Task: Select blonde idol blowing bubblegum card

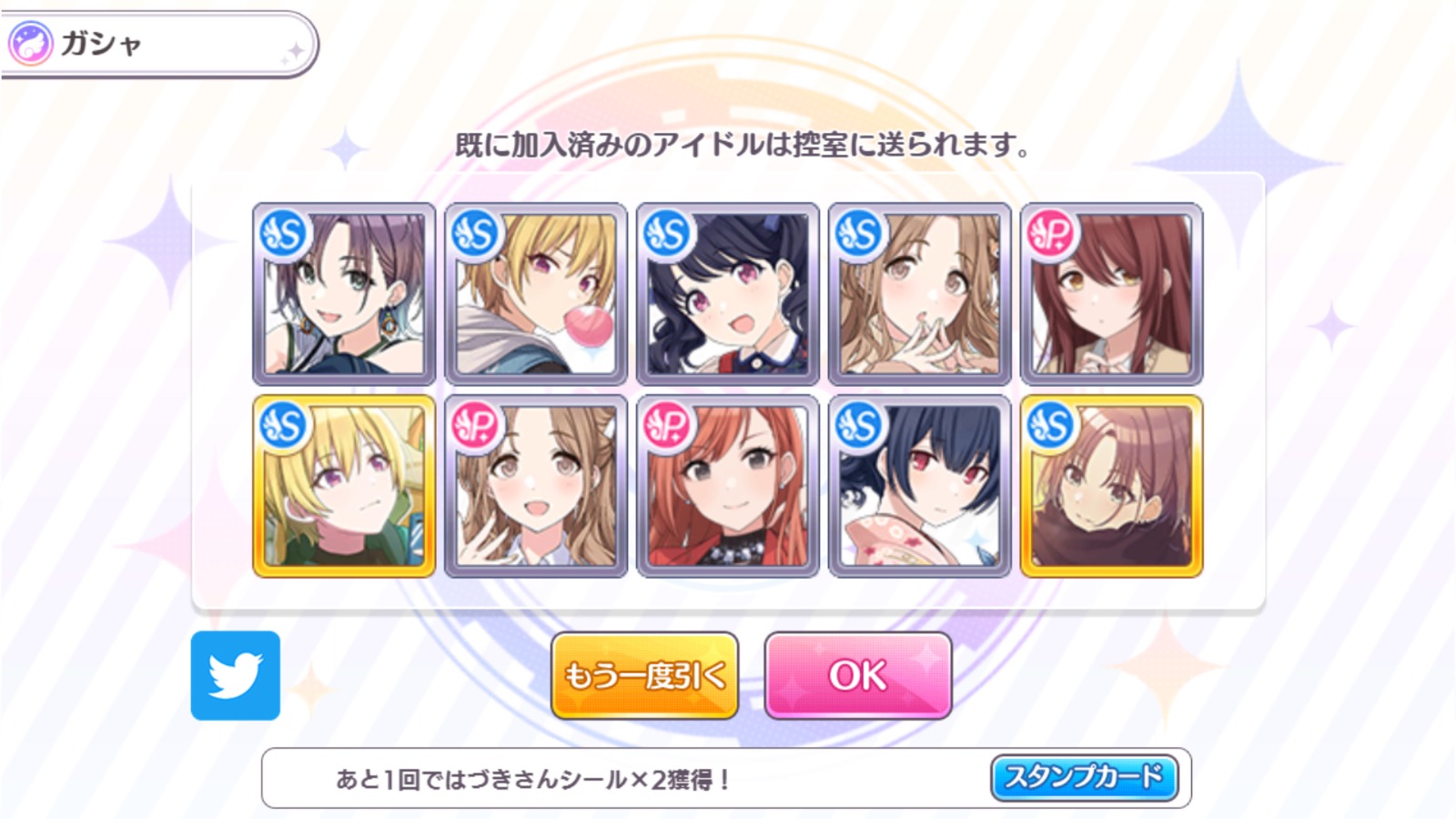Action: point(536,294)
